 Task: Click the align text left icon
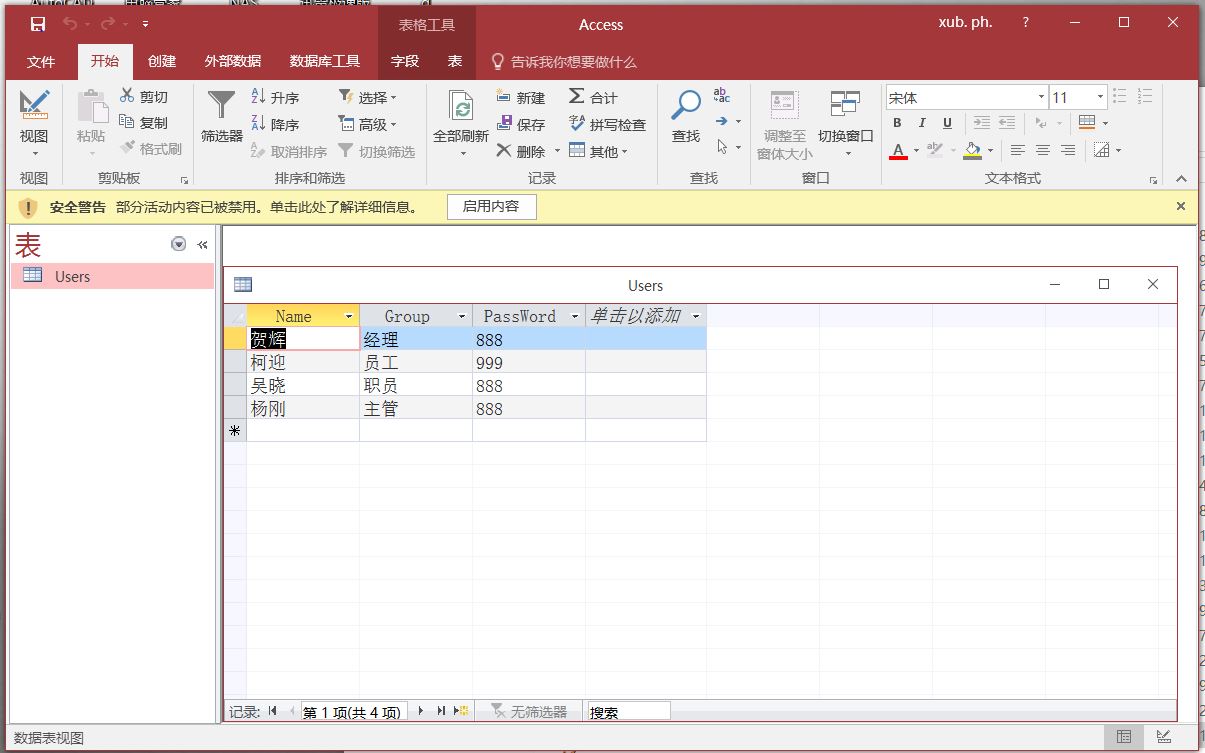point(1018,150)
